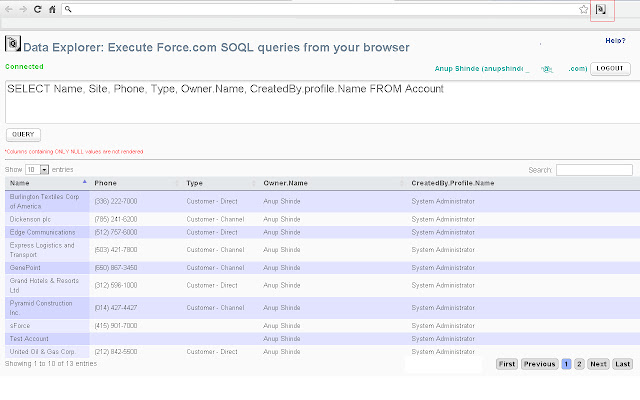Open the Data Explorer extension icon
640x400 pixels.
[601, 9]
